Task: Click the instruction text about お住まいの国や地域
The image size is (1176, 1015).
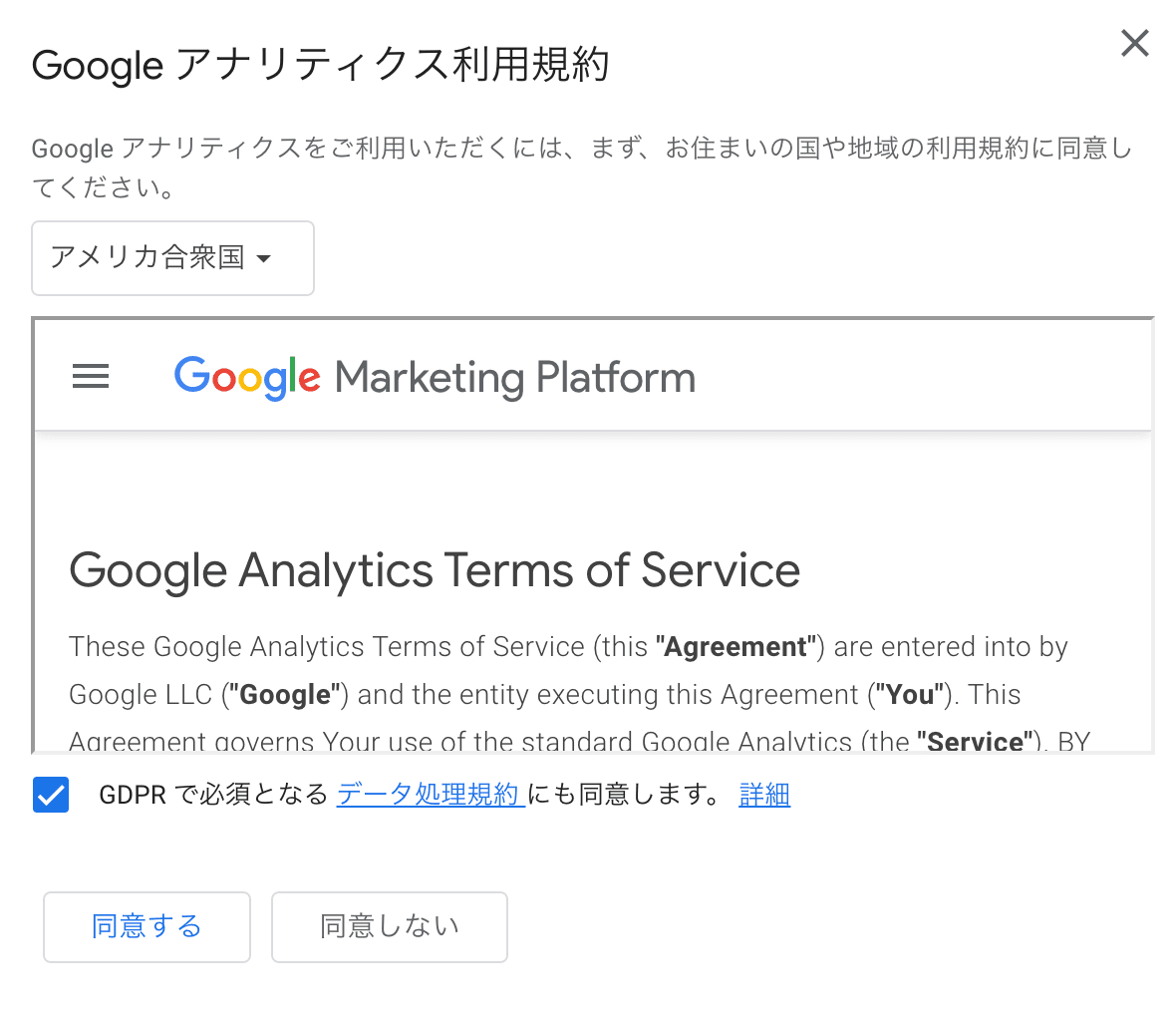Action: [x=582, y=150]
